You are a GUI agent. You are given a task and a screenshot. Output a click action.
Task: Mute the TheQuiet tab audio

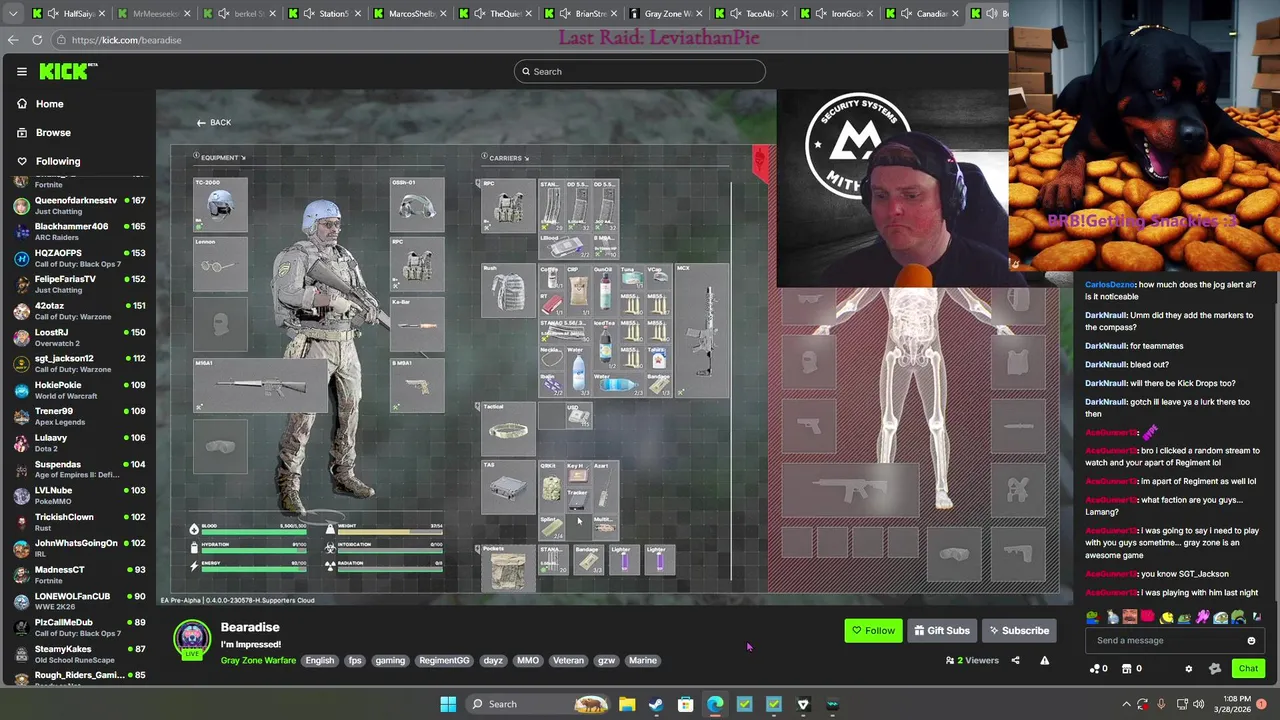click(x=480, y=14)
